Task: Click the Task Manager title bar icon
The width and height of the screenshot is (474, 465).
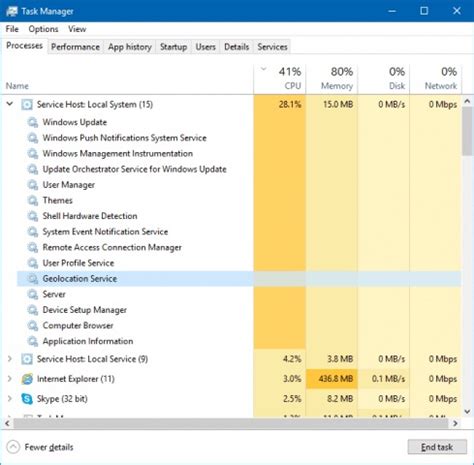Action: point(11,11)
